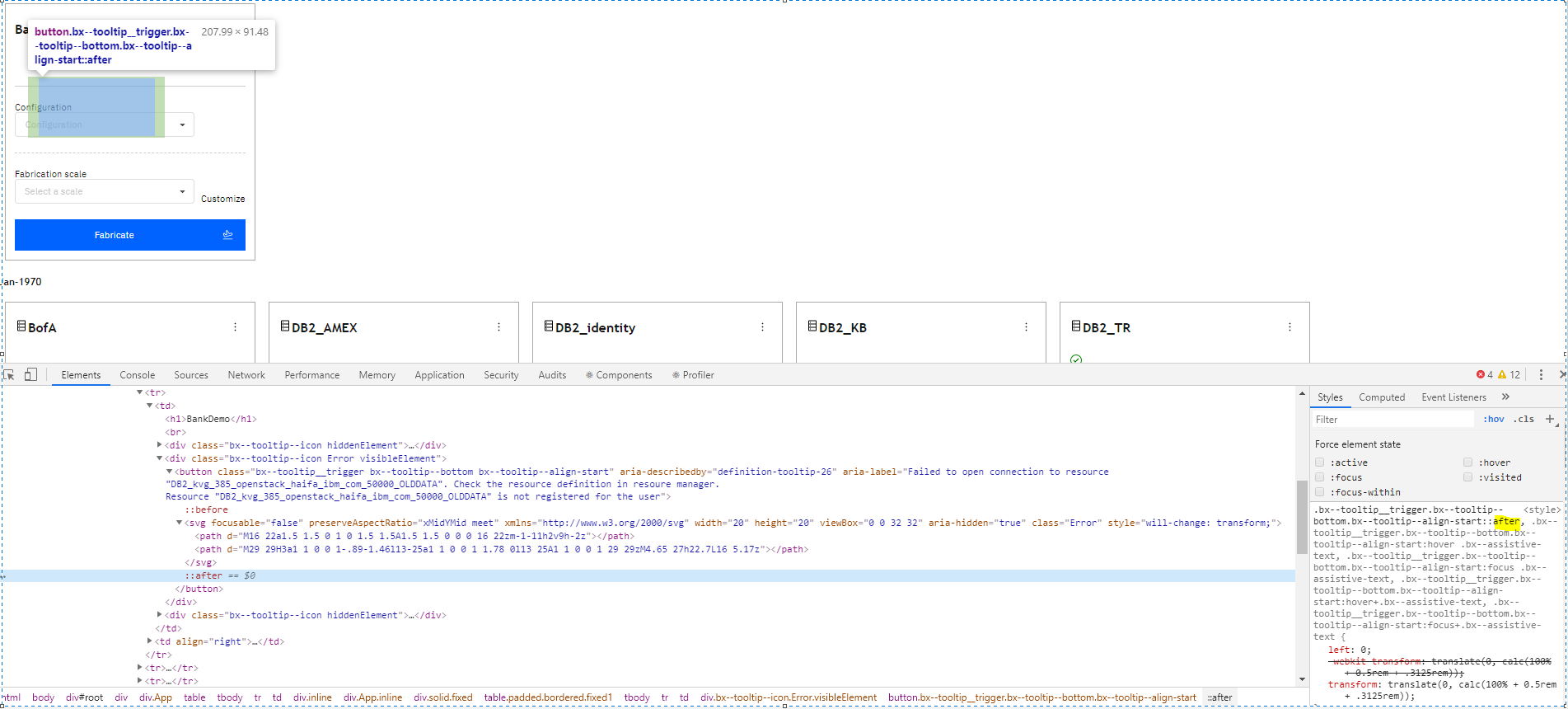Enable the :visited element state
This screenshot has width=1568, height=709.
[1467, 477]
